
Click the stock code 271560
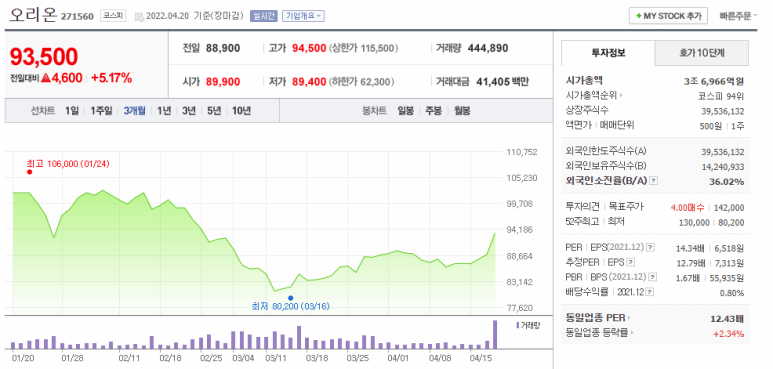pyautogui.click(x=77, y=17)
